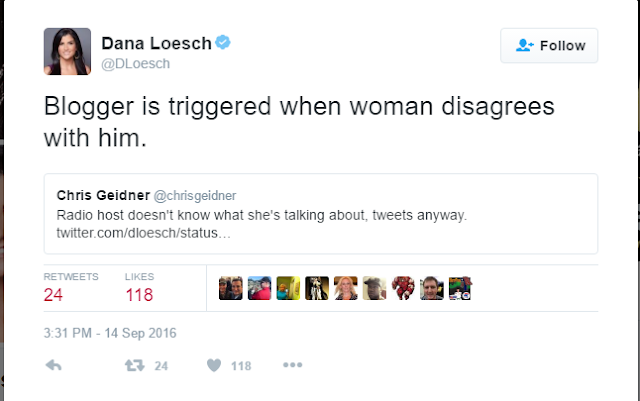640x401 pixels.
Task: Click the Dana Loesch display name
Action: coord(158,42)
